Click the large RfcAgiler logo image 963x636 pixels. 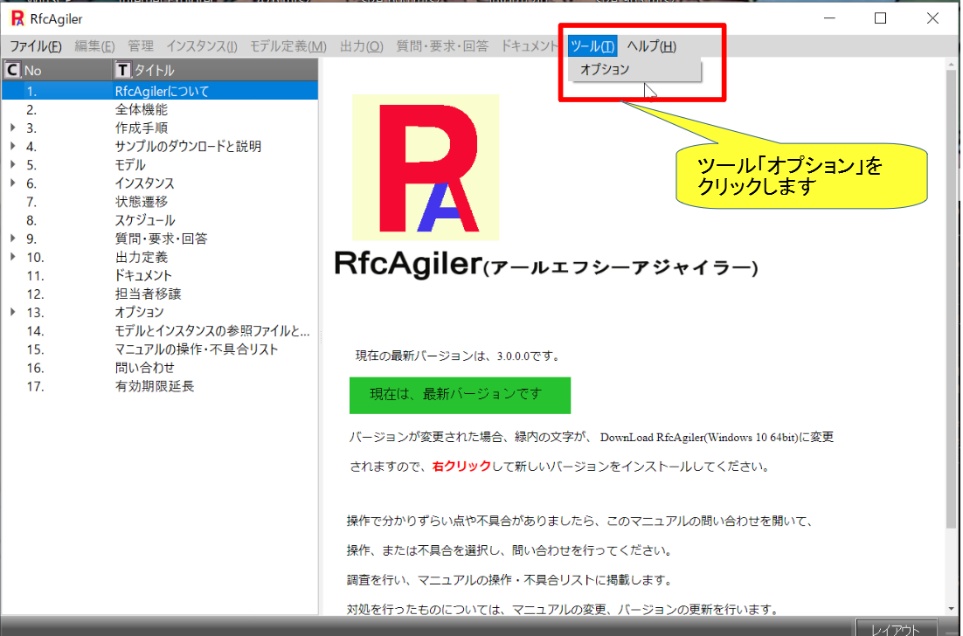coord(426,167)
